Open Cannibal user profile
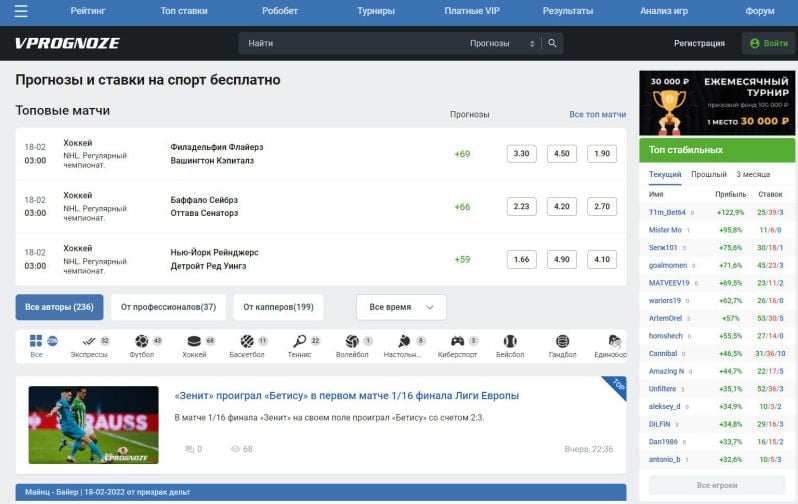 [x=663, y=353]
